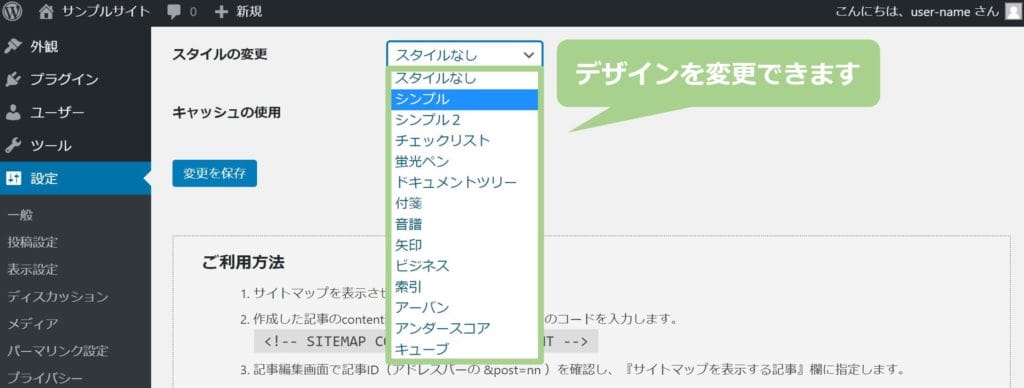Click the plus icon for 新規
This screenshot has height=388, width=1024.
pyautogui.click(x=221, y=12)
